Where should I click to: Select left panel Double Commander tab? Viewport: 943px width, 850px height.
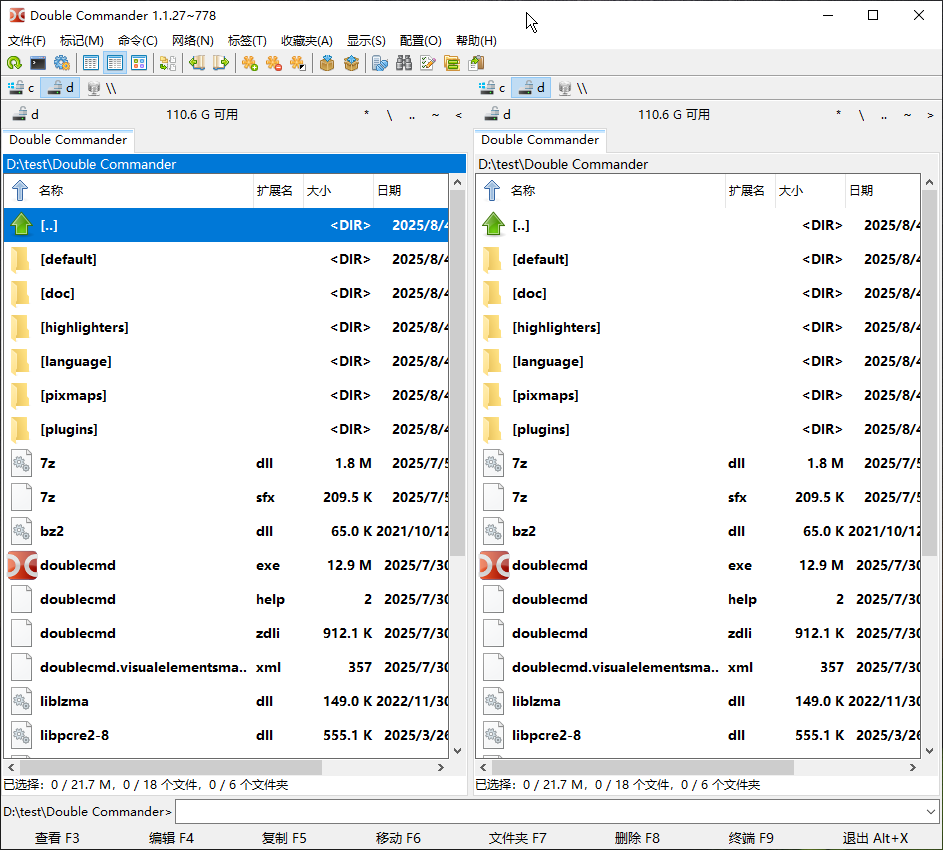pos(68,140)
